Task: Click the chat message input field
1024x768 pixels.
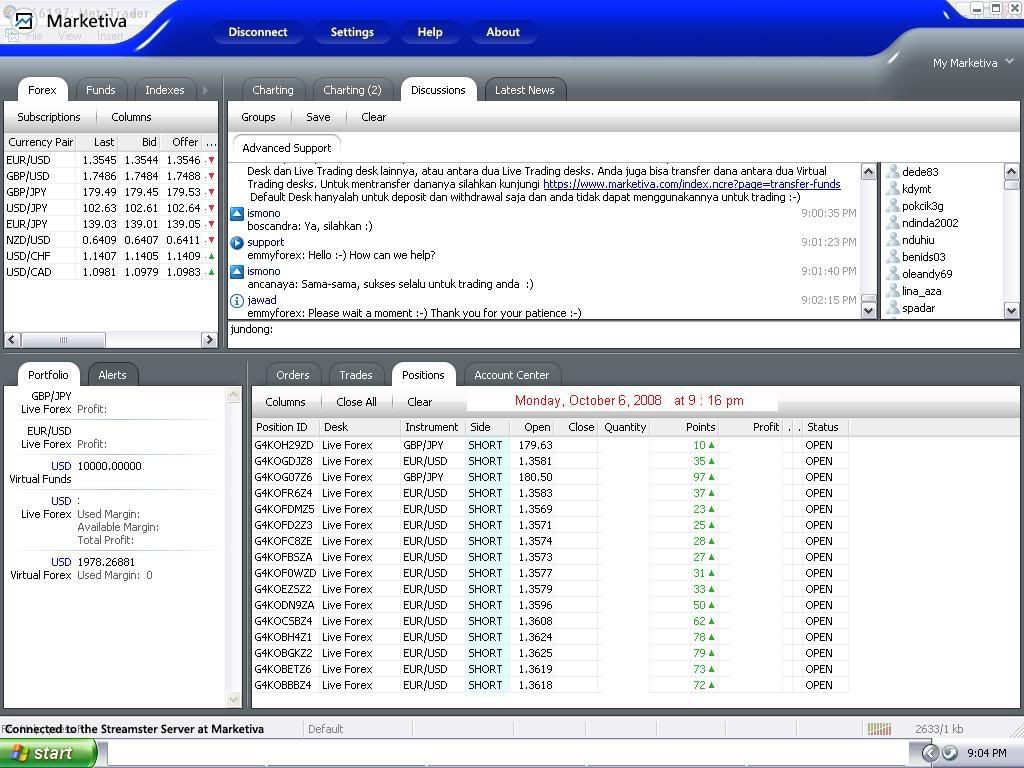Action: [624, 334]
